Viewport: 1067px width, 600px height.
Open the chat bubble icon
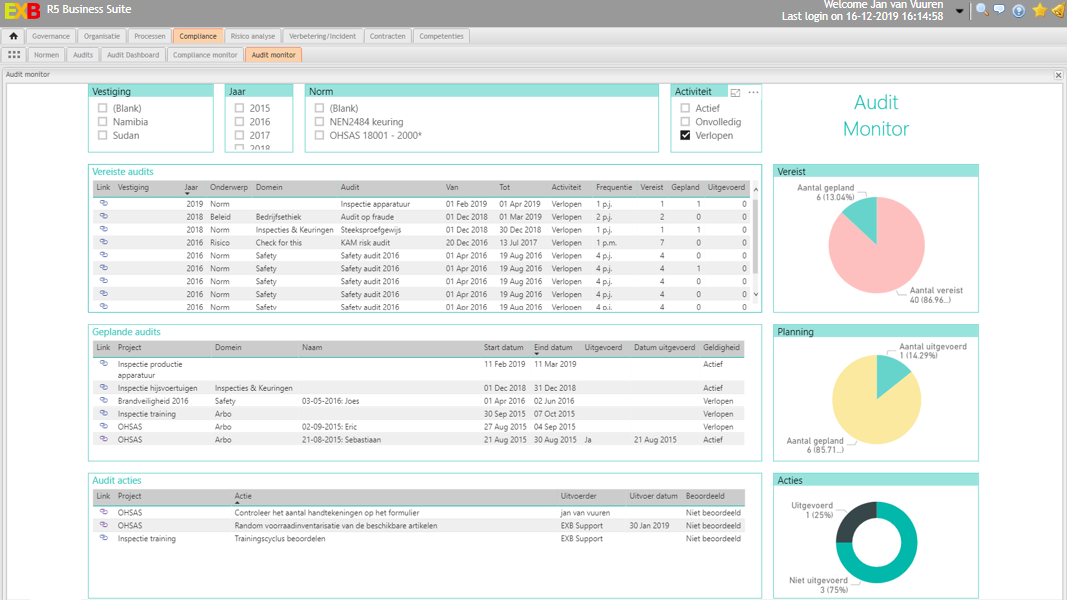point(999,10)
